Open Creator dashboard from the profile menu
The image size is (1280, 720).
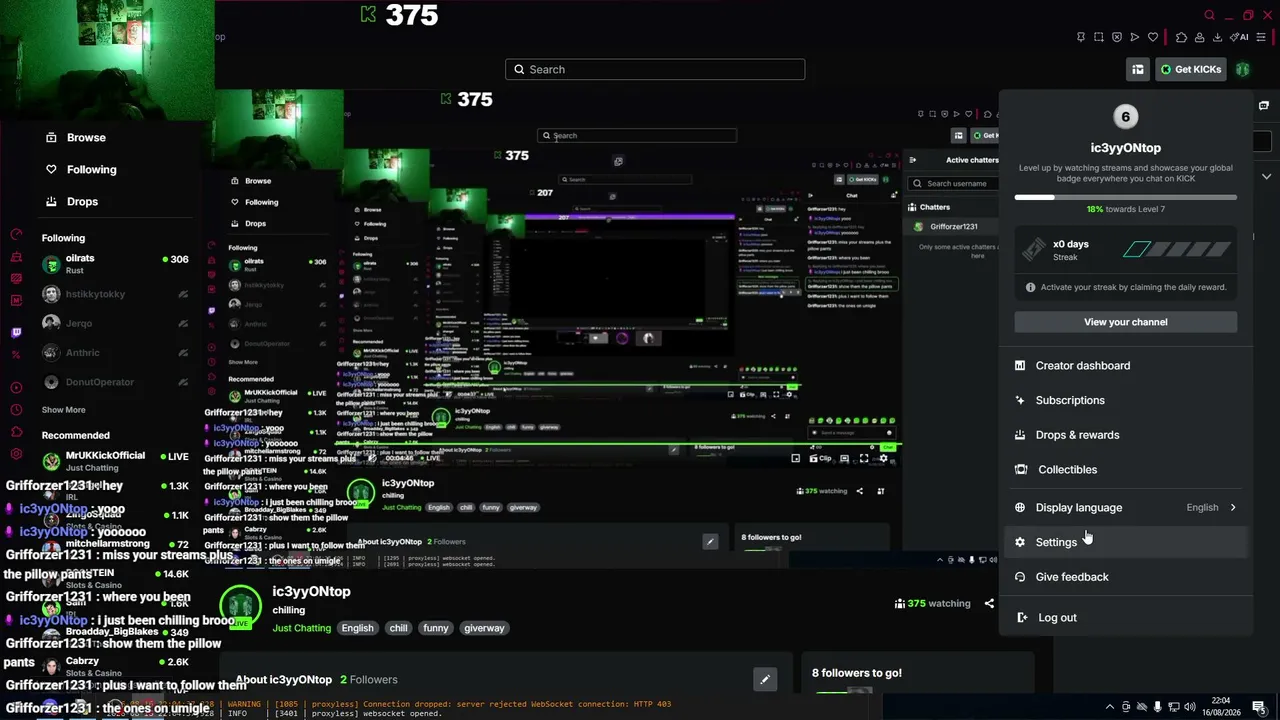[1126, 366]
